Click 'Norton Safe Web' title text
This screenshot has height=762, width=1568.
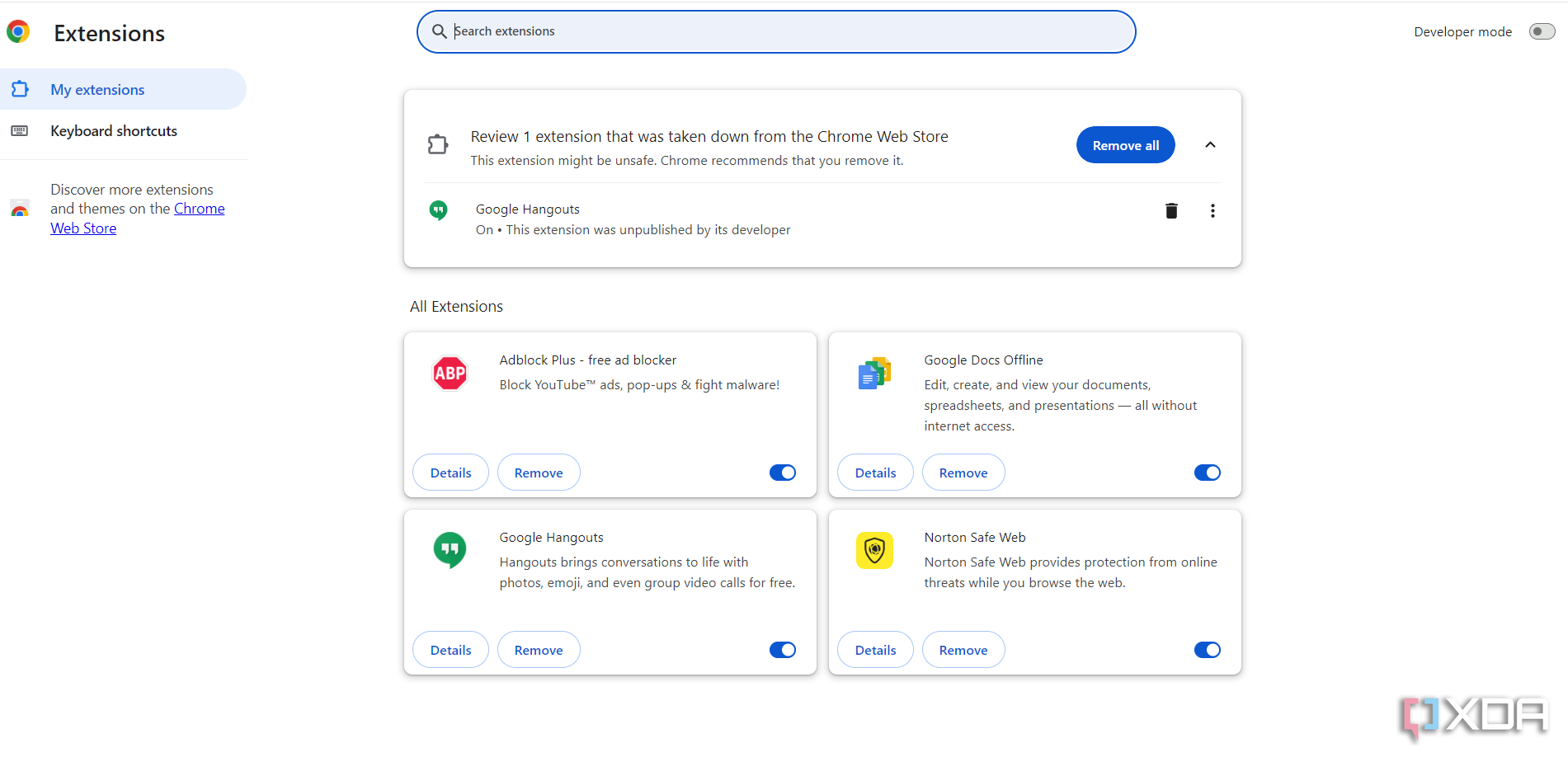click(975, 537)
